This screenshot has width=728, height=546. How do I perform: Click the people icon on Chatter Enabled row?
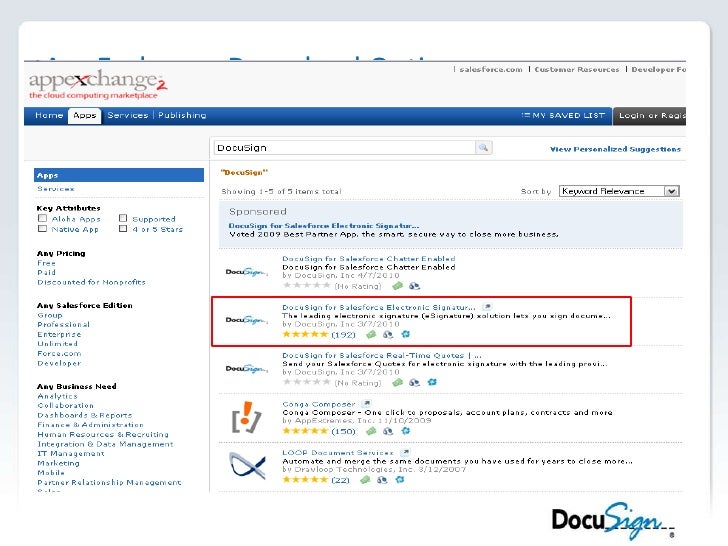(x=414, y=286)
